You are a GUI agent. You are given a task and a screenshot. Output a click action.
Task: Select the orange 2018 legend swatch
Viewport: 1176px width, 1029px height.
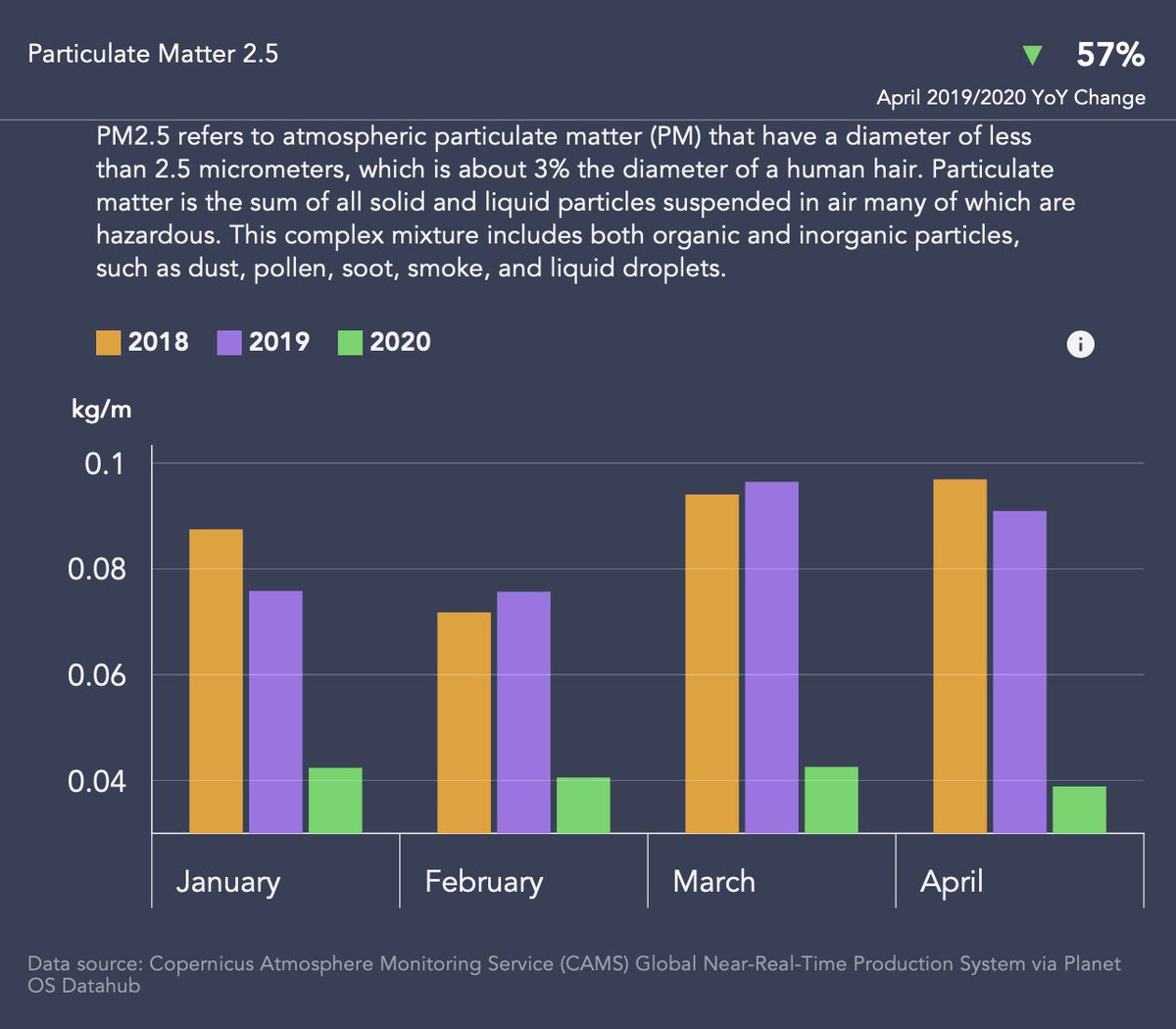[x=108, y=342]
